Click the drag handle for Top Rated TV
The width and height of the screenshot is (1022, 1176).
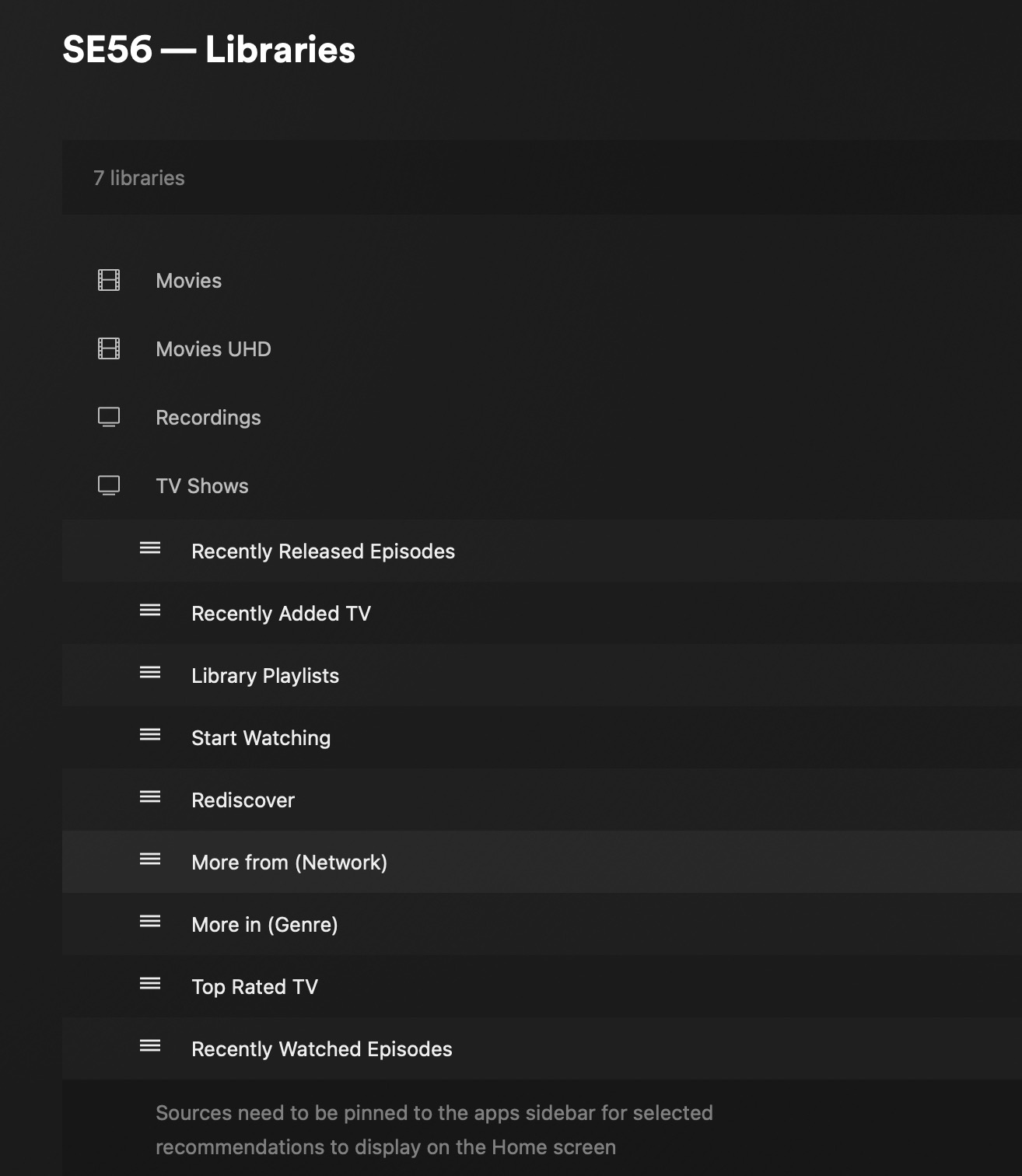pyautogui.click(x=150, y=984)
